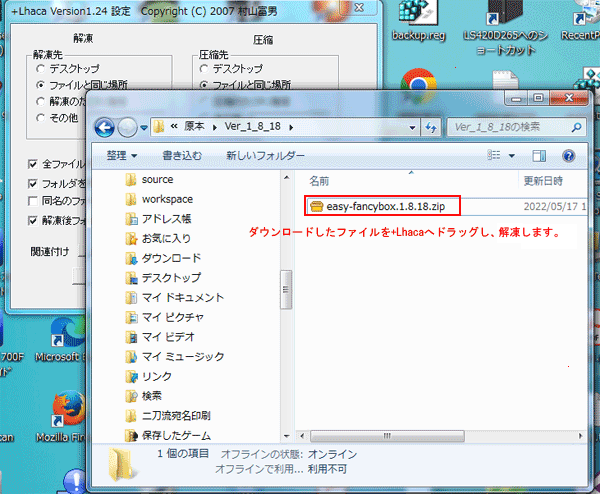Open the 整理 organize menu
The height and width of the screenshot is (494, 600).
coord(122,156)
